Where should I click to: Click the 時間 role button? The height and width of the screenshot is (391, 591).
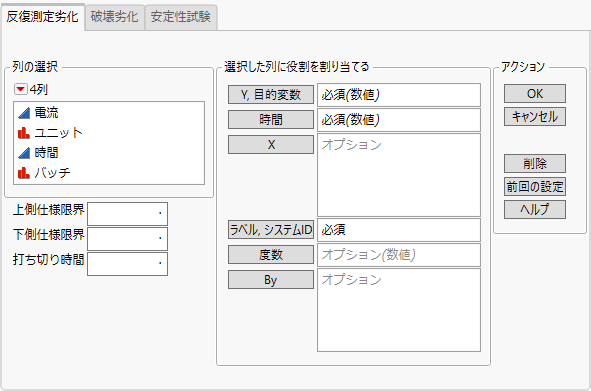click(271, 120)
